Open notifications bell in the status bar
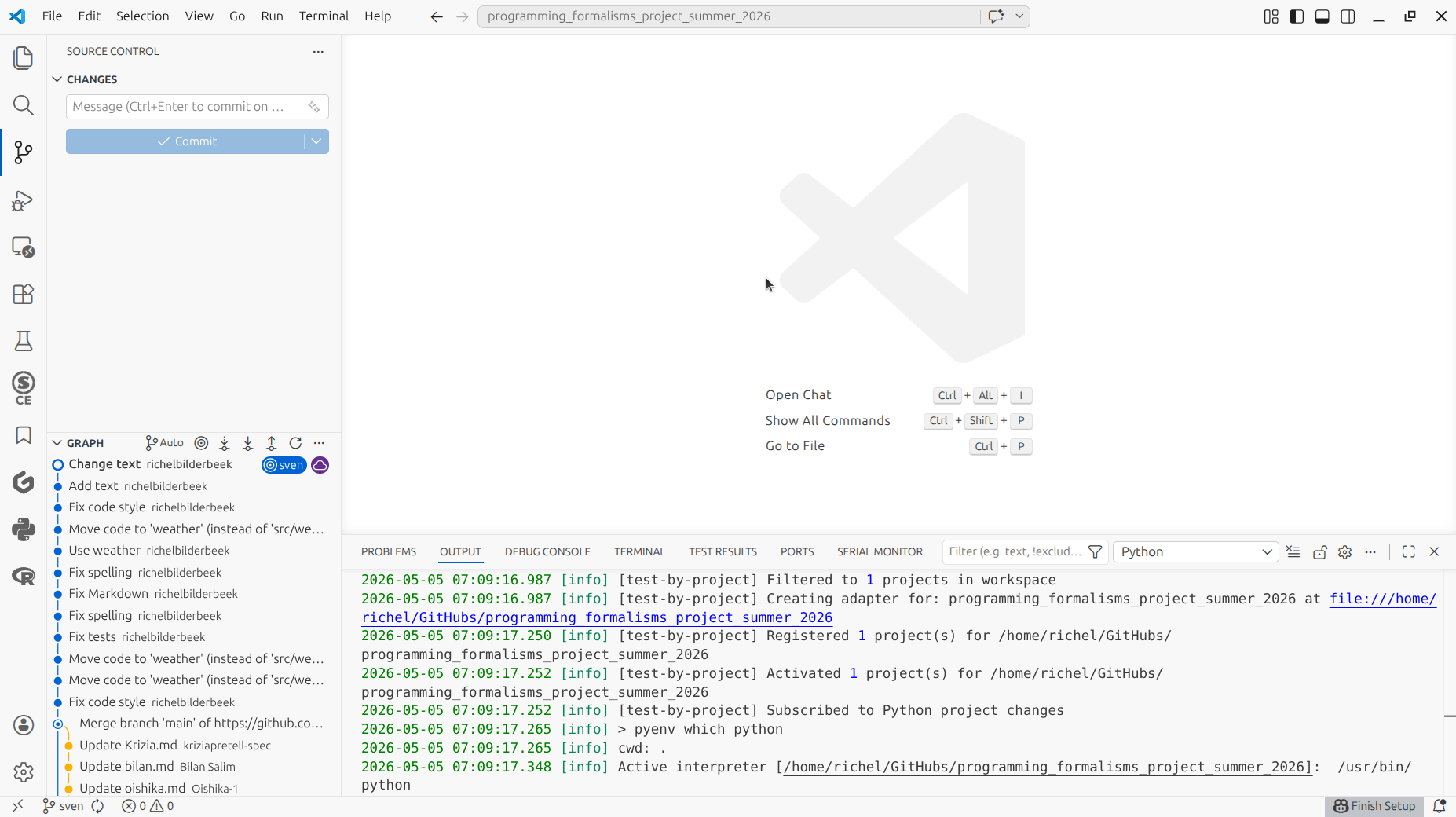The height and width of the screenshot is (817, 1456). click(1440, 806)
